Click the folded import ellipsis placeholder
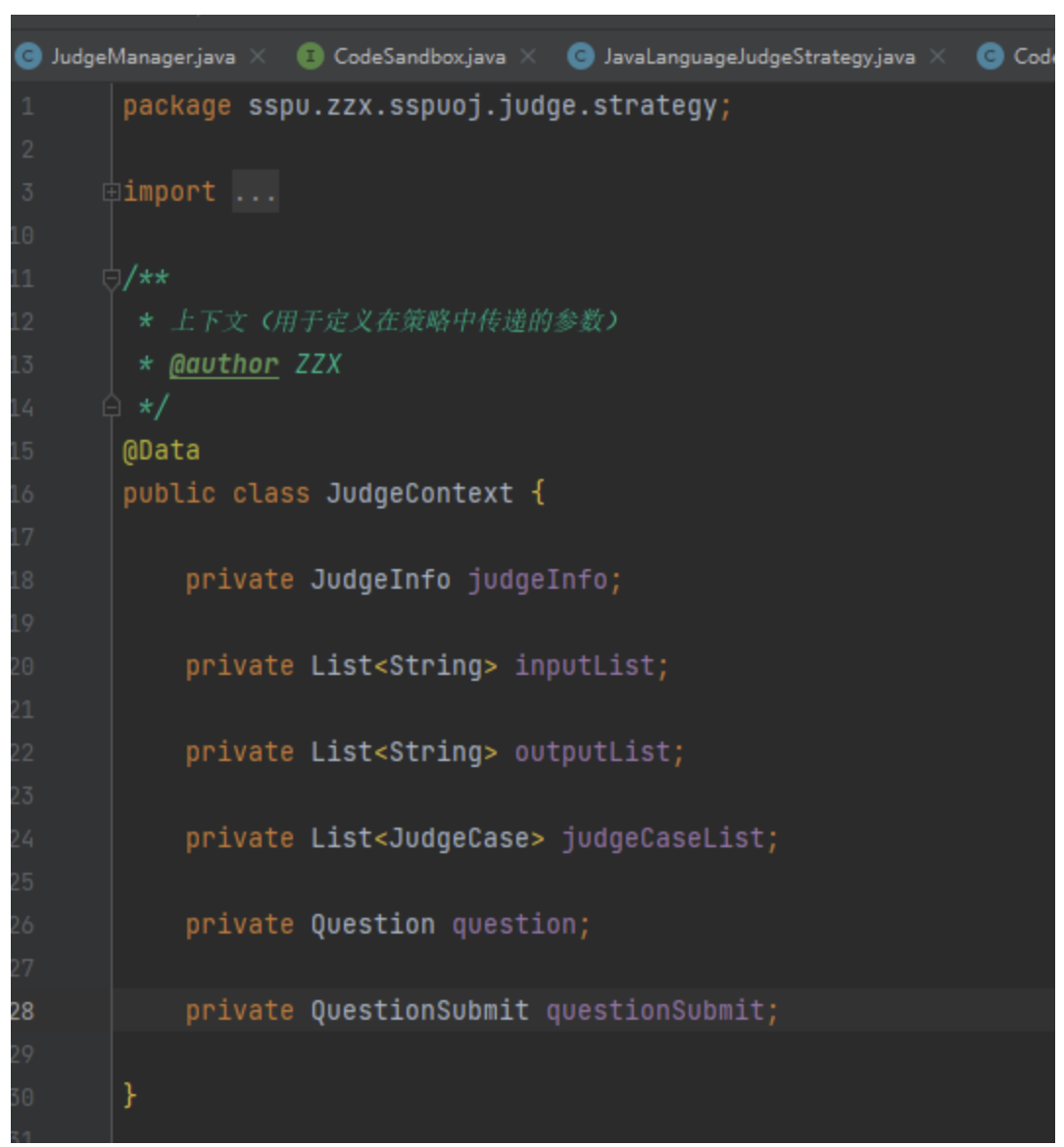Viewport: 1064px width, 1147px height. [x=255, y=192]
